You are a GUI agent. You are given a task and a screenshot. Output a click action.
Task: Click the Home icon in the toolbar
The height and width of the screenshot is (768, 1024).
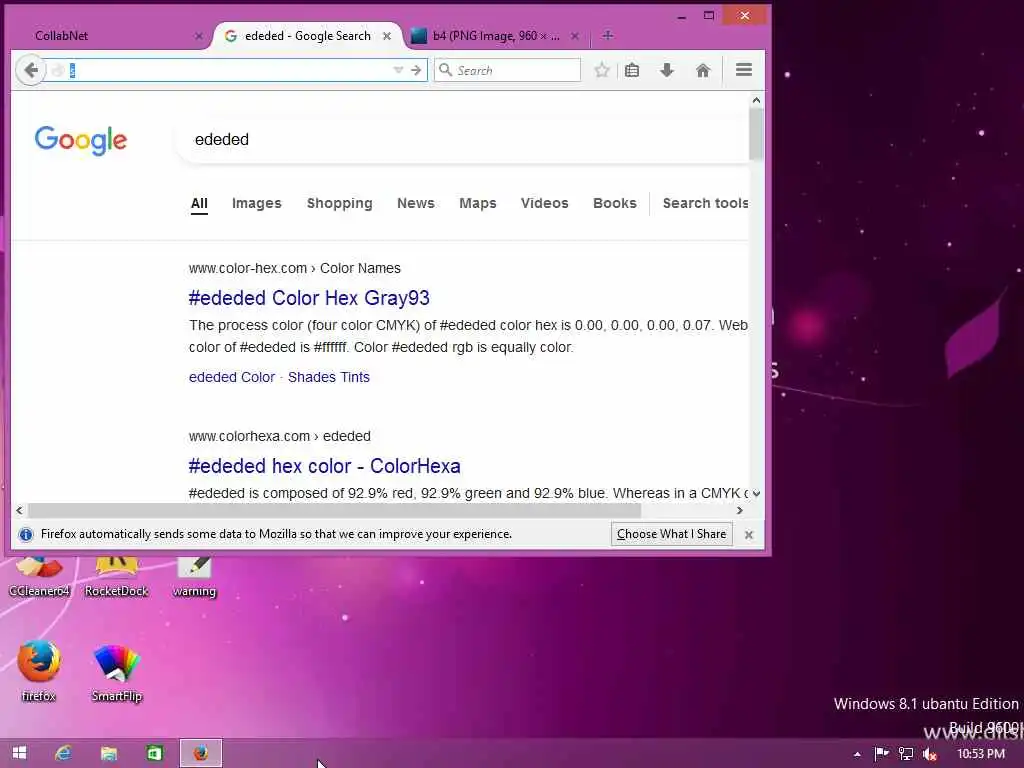click(x=703, y=70)
